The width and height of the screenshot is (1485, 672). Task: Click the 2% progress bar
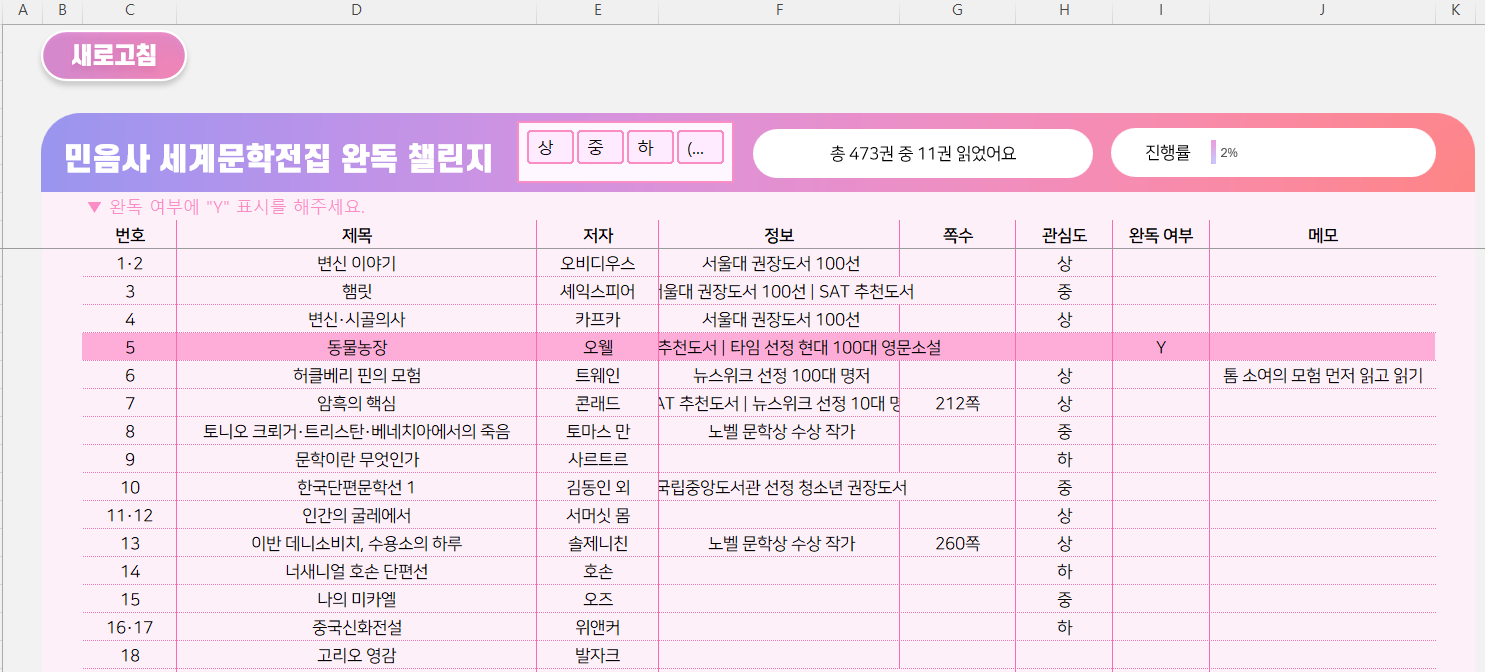pos(1214,153)
